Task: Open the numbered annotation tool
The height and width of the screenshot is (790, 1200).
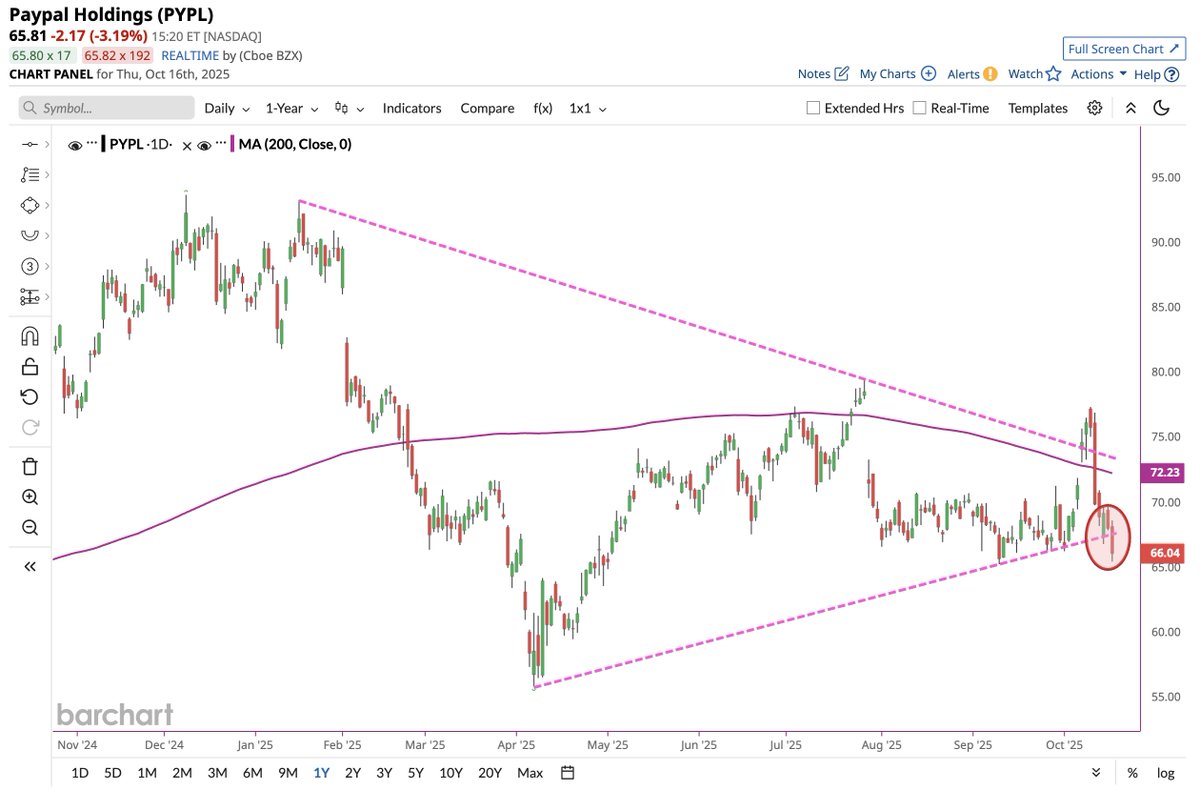Action: (x=29, y=266)
